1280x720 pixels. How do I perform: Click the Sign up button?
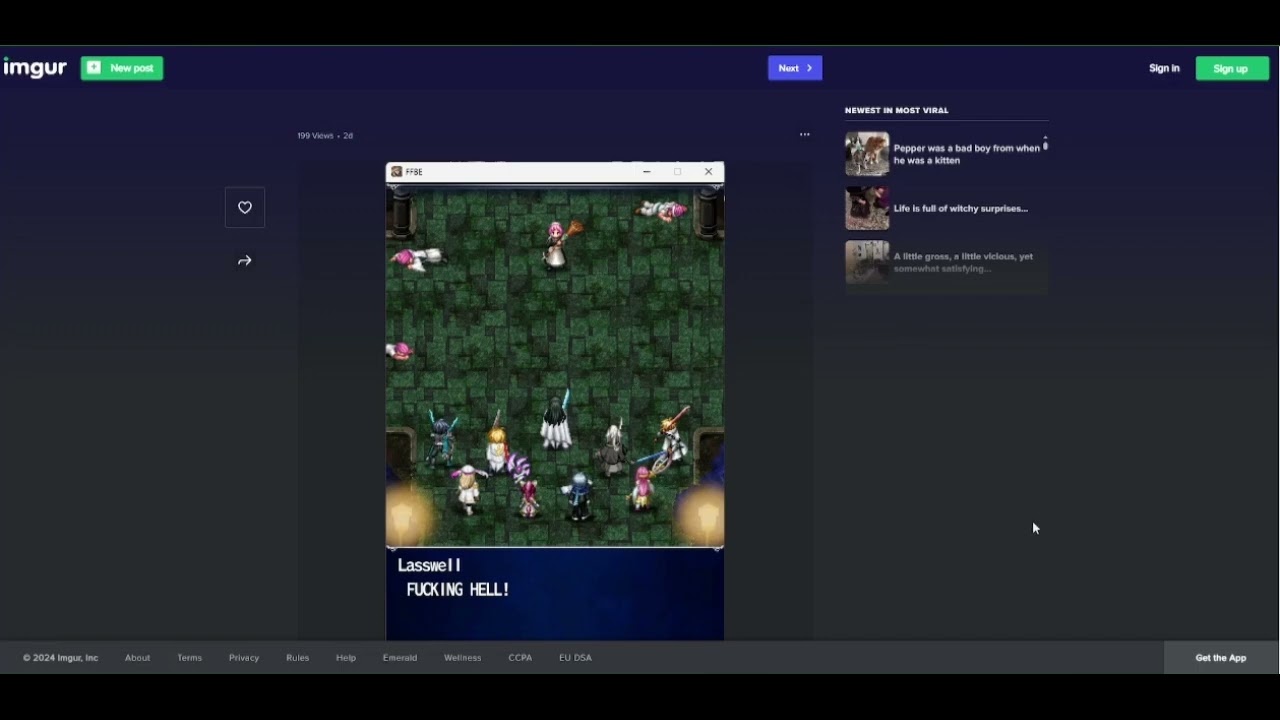click(1232, 68)
